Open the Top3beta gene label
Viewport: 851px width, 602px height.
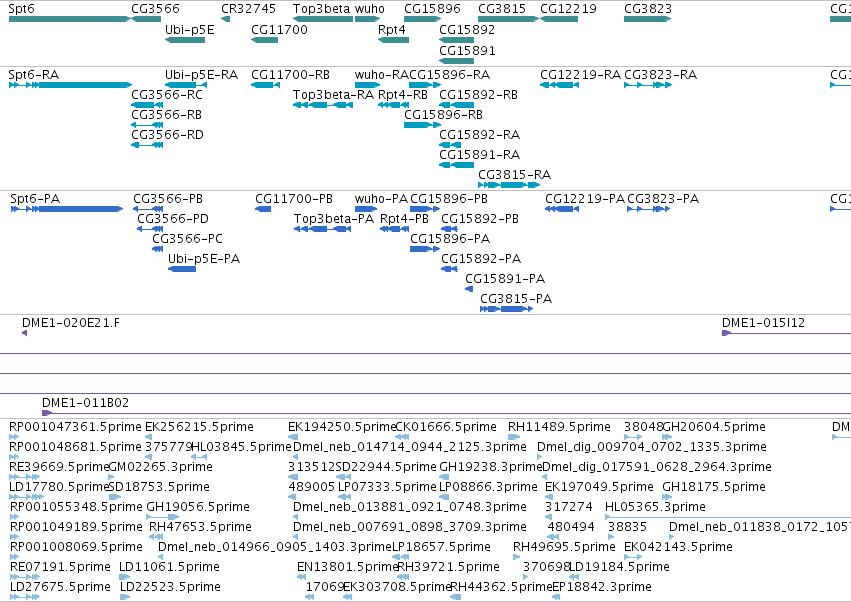(x=321, y=9)
